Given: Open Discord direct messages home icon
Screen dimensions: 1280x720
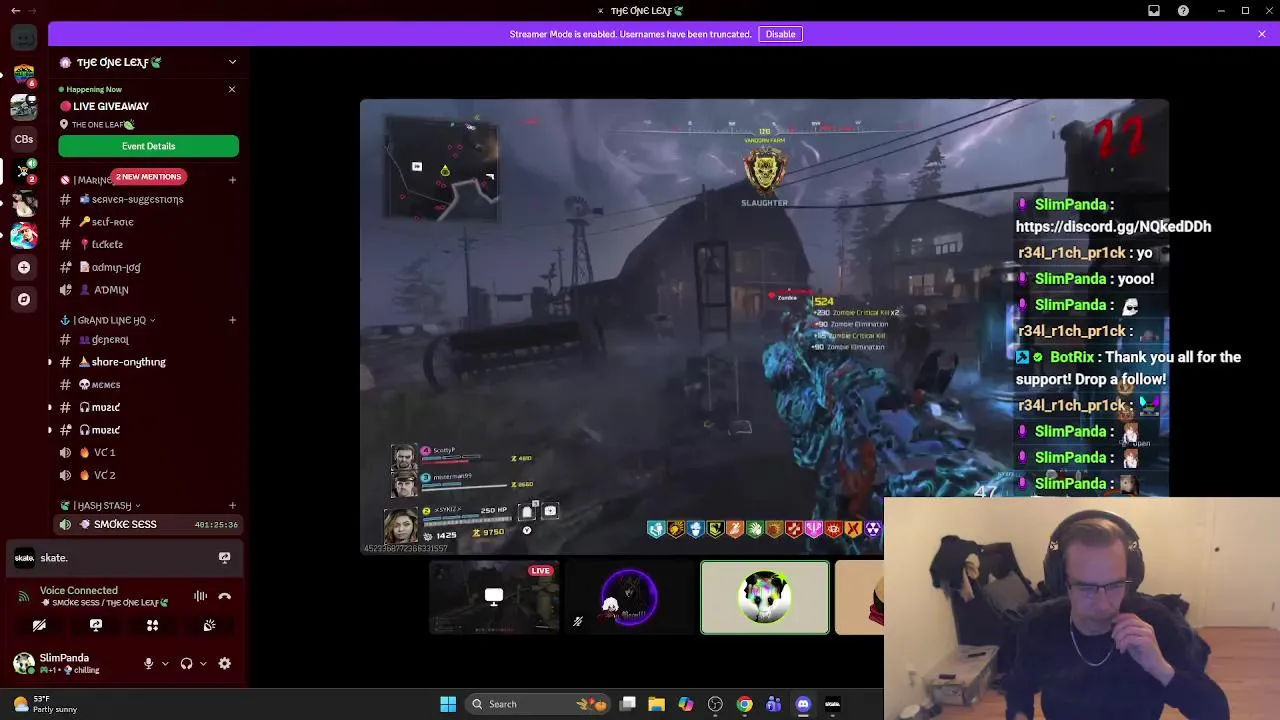Looking at the screenshot, I should [24, 38].
